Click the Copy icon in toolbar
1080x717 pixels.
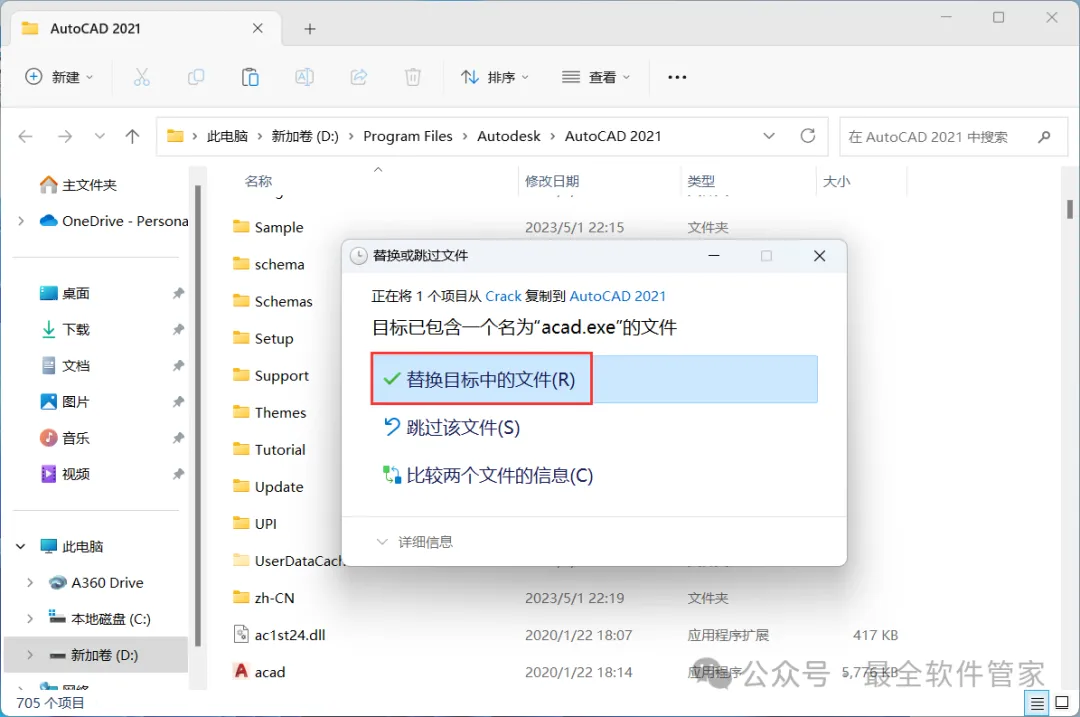(x=196, y=77)
